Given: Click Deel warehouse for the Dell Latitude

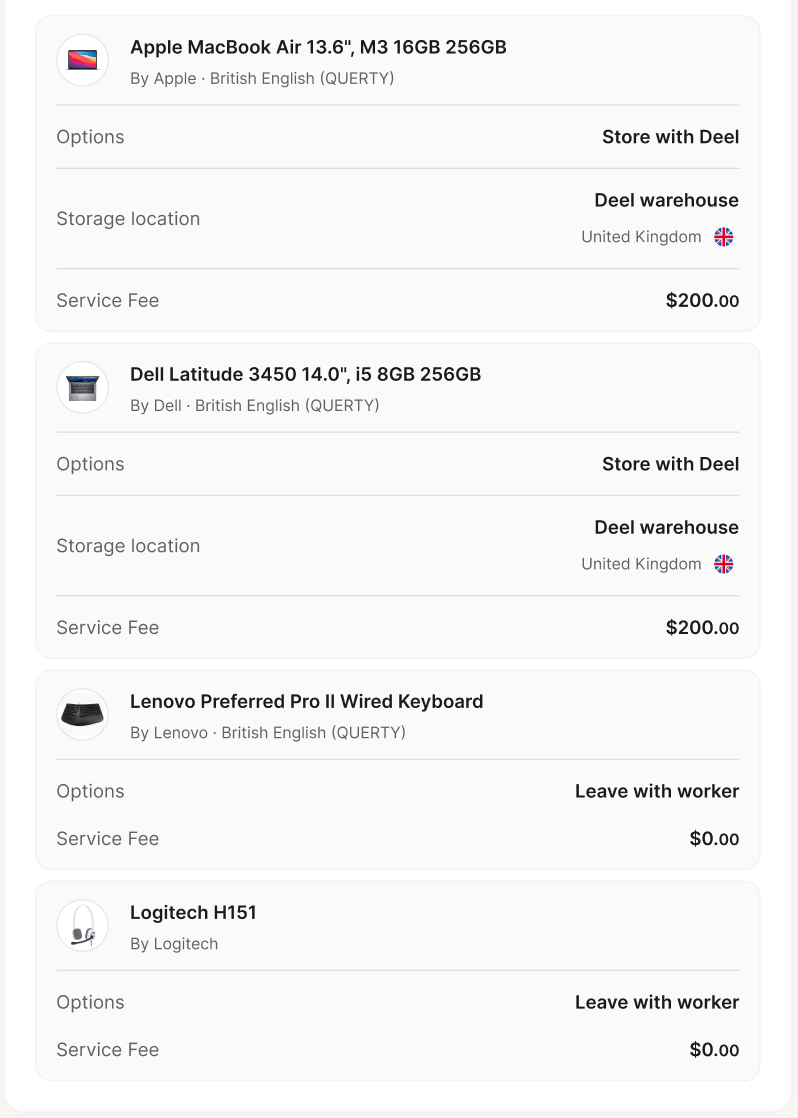Looking at the screenshot, I should click(x=667, y=528).
